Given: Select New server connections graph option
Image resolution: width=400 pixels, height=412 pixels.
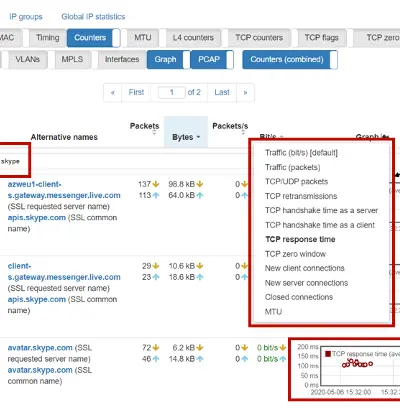Looking at the screenshot, I should [x=306, y=283].
